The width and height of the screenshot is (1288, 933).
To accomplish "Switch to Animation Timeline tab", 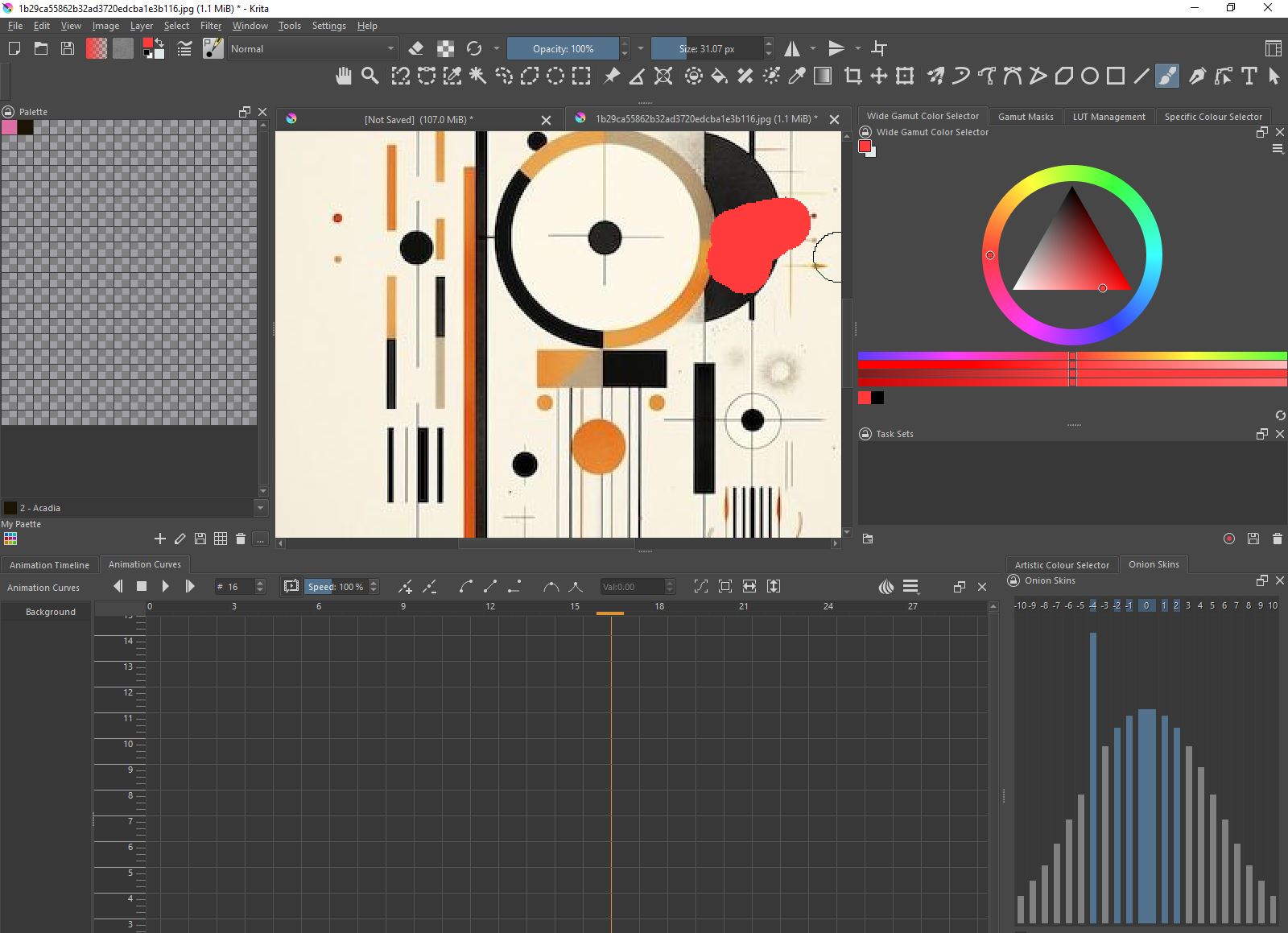I will pos(49,565).
